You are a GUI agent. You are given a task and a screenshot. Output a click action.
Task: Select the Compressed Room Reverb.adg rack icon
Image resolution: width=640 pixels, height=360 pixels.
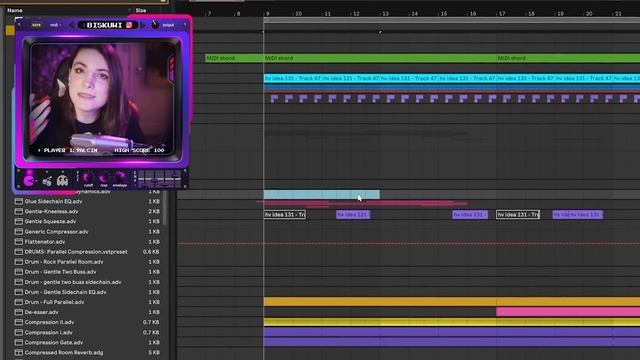tap(18, 352)
